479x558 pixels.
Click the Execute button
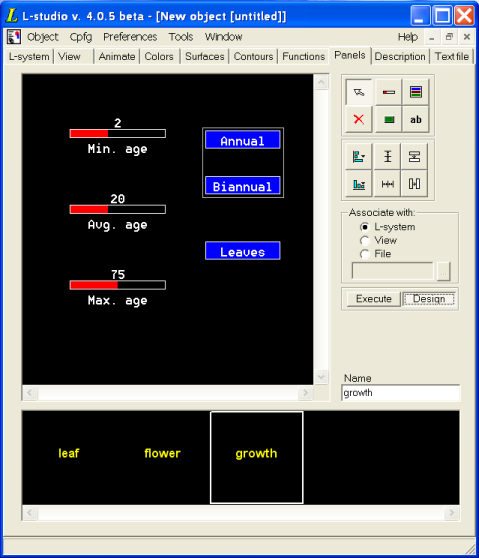374,299
